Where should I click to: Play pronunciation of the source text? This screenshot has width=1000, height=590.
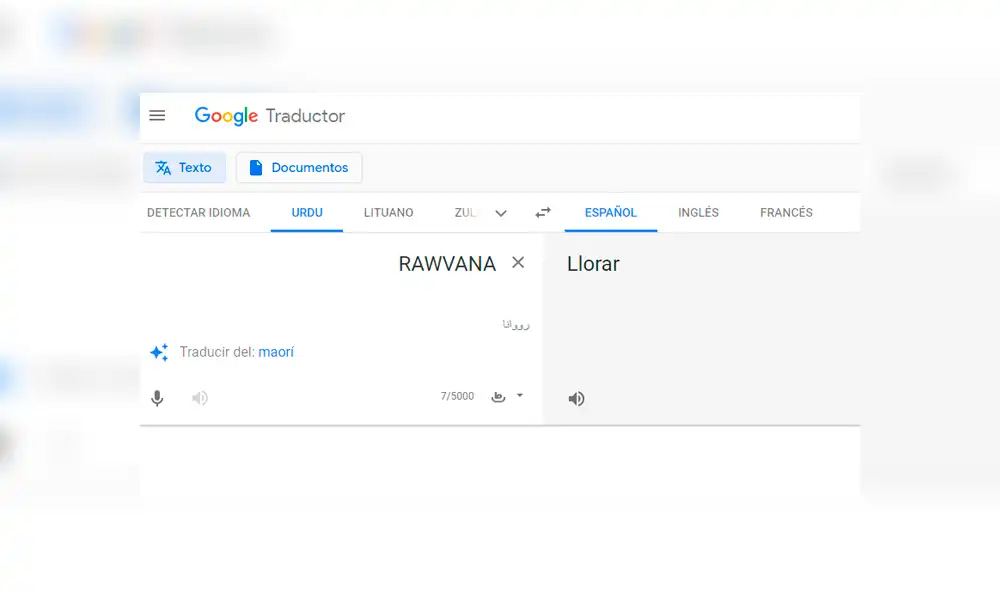pos(199,397)
